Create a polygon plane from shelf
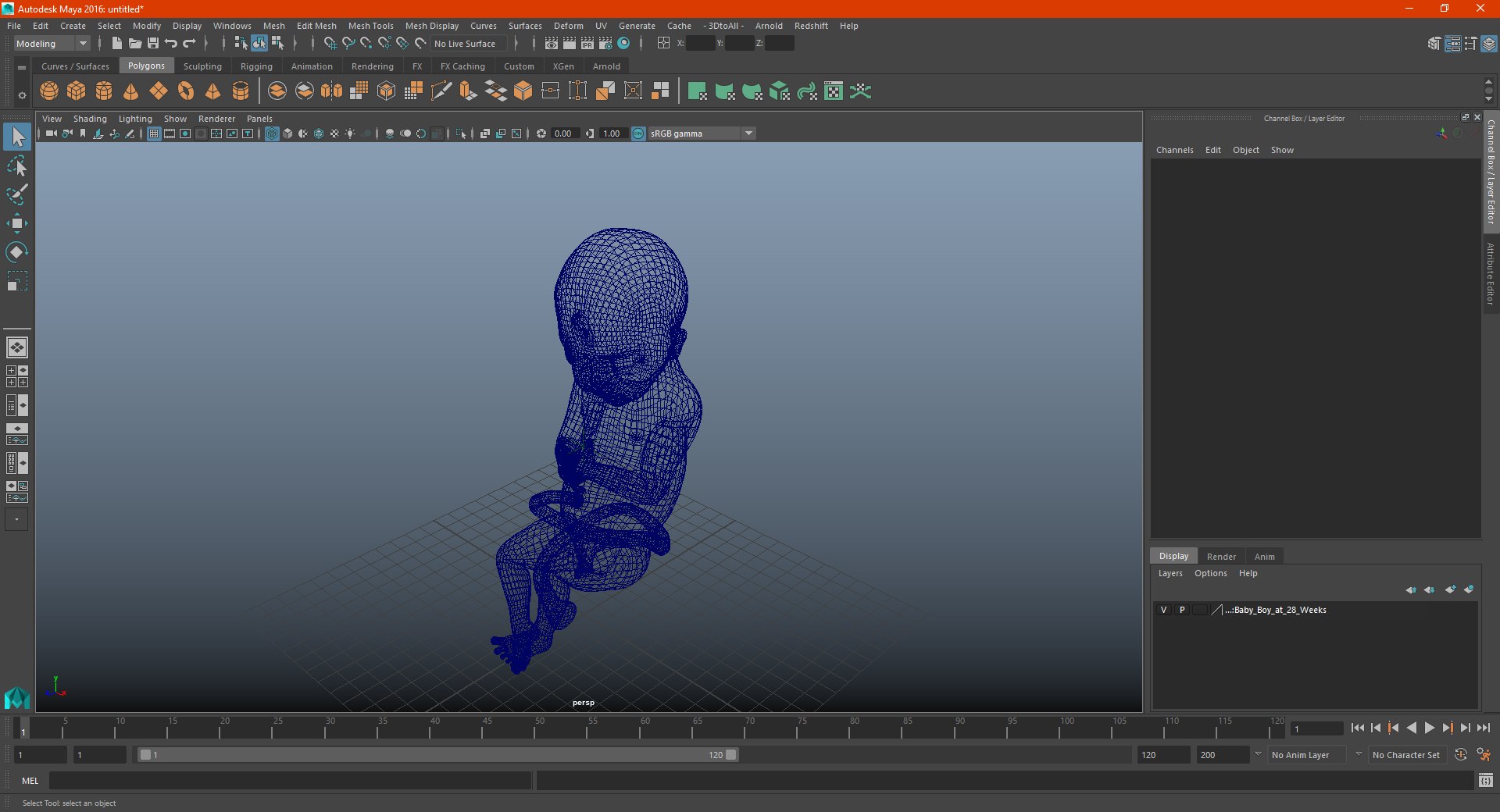1500x812 pixels. (159, 91)
